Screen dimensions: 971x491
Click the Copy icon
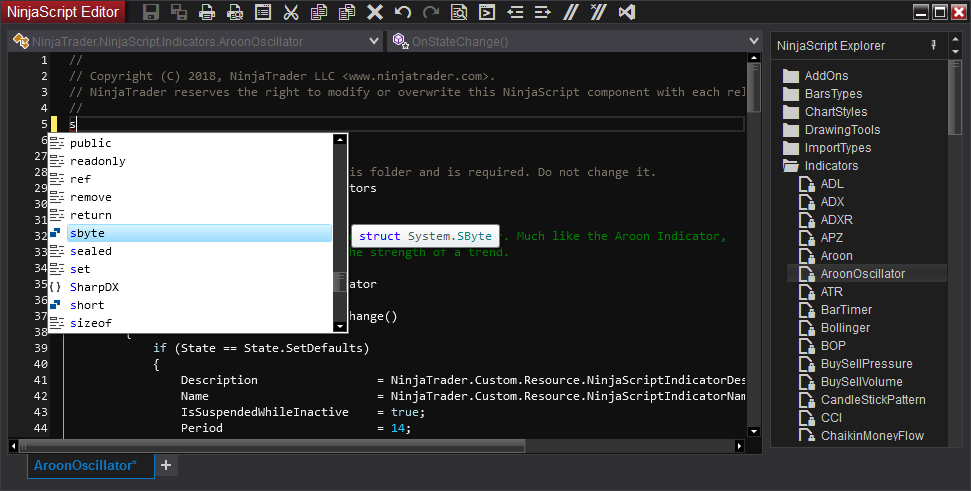click(x=319, y=12)
